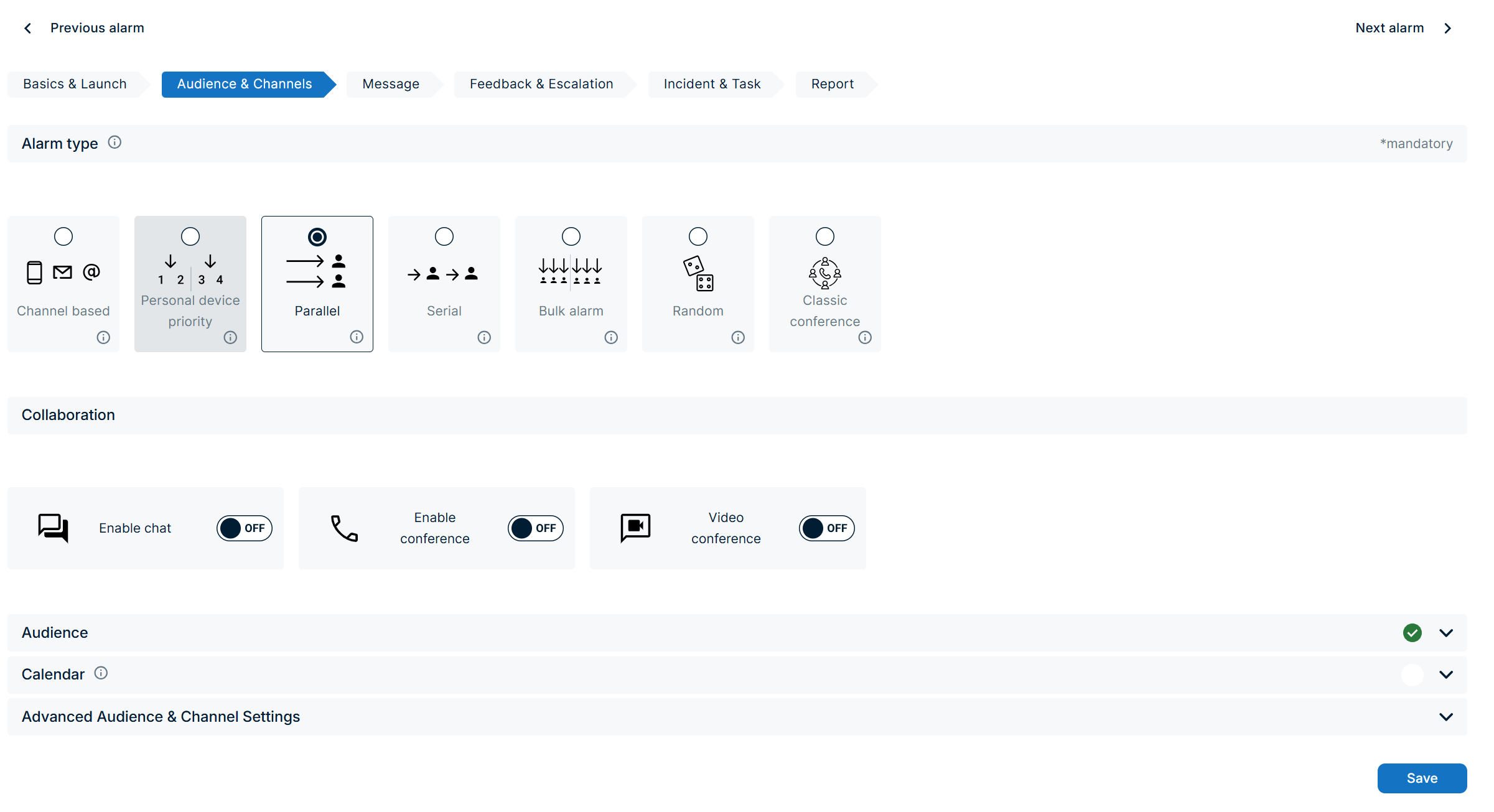The width and height of the screenshot is (1494, 812).
Task: Click the Alarm type info icon
Action: point(114,142)
